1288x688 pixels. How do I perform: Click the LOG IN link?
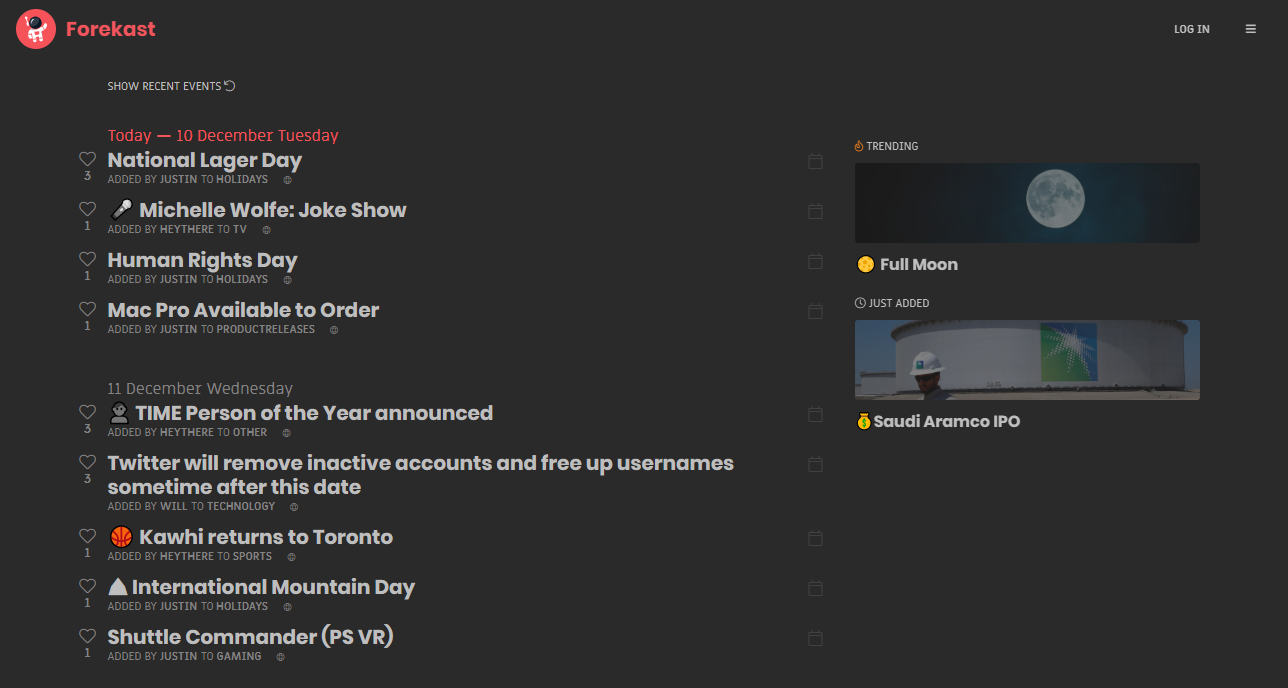(x=1191, y=29)
